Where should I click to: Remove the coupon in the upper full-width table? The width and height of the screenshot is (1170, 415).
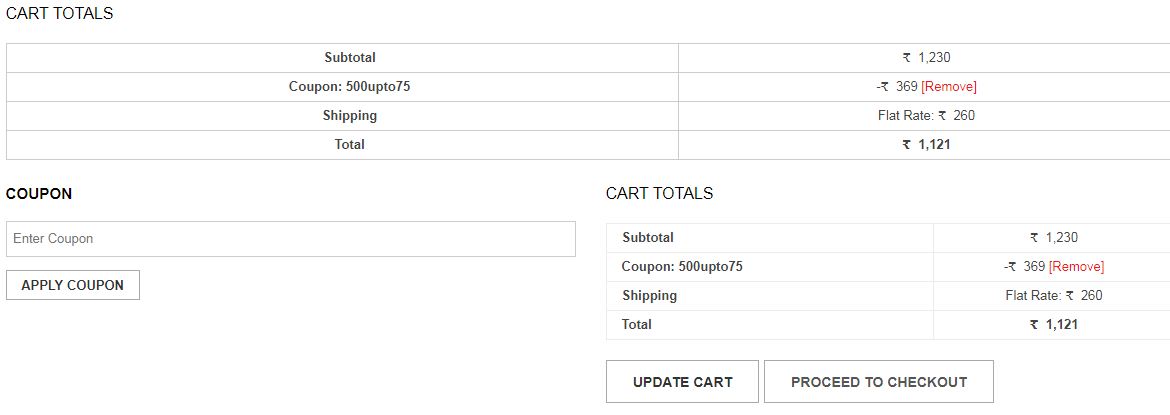tap(948, 87)
